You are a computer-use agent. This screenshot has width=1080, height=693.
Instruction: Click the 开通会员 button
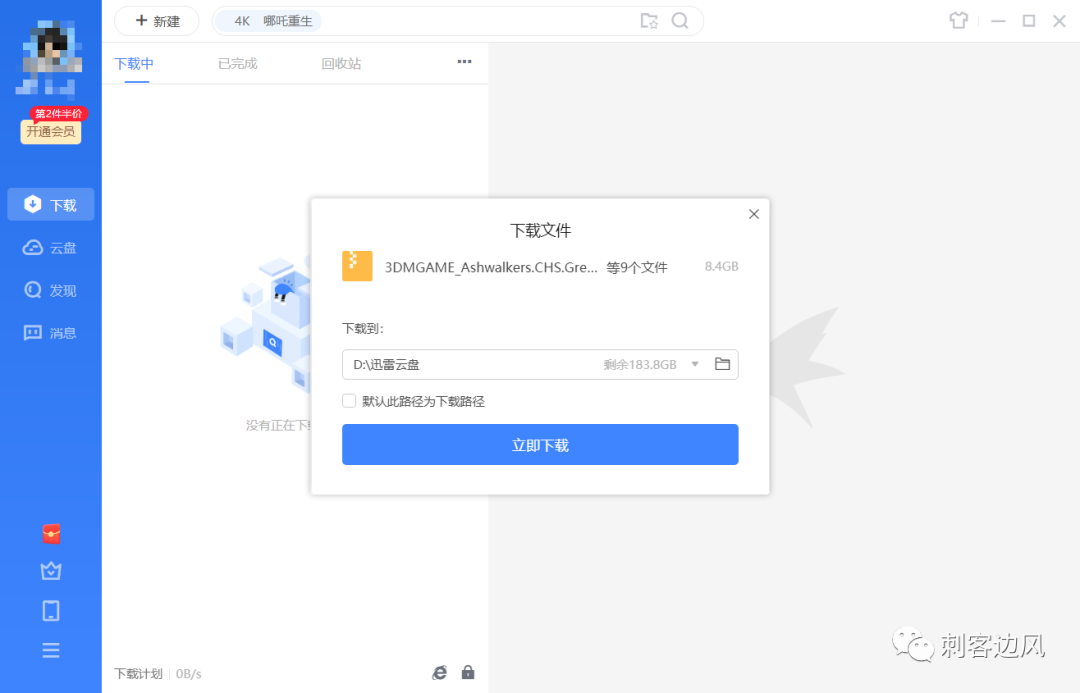coord(50,132)
